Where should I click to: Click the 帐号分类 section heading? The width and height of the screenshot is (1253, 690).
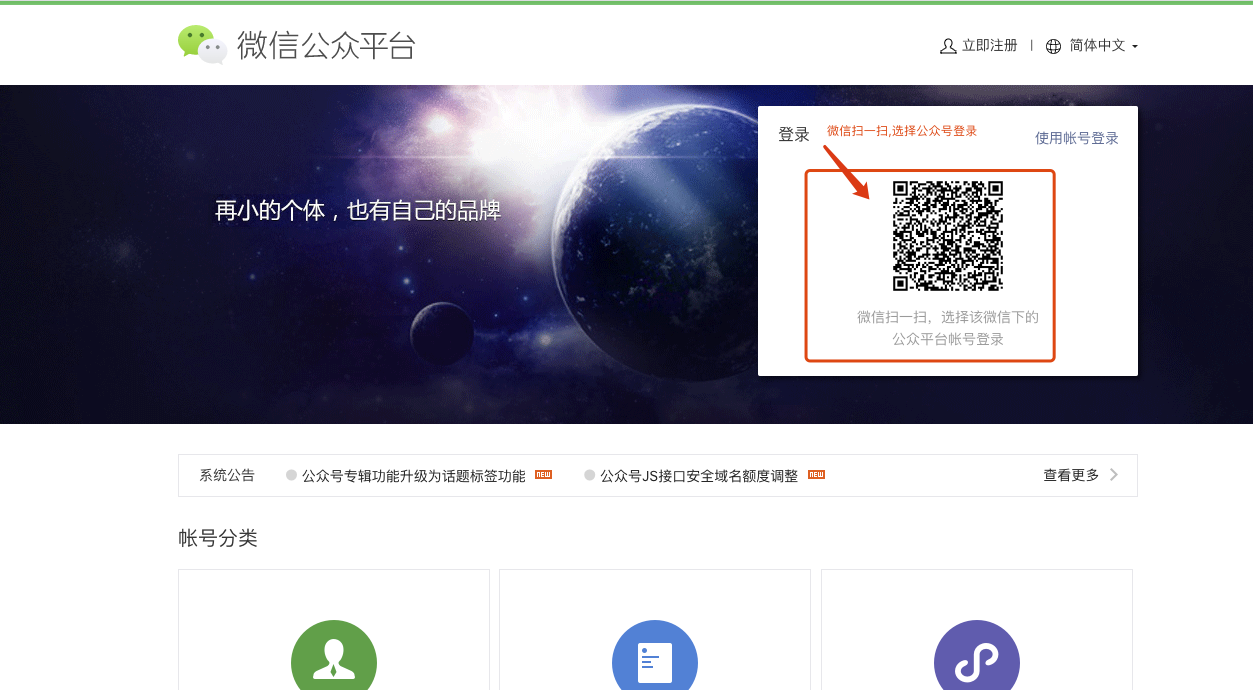point(218,538)
